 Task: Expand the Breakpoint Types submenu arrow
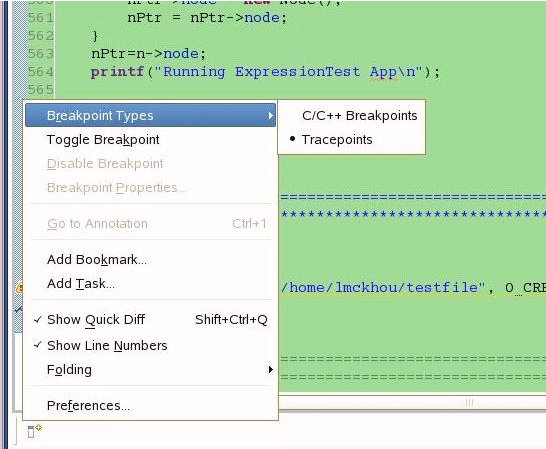pos(271,115)
